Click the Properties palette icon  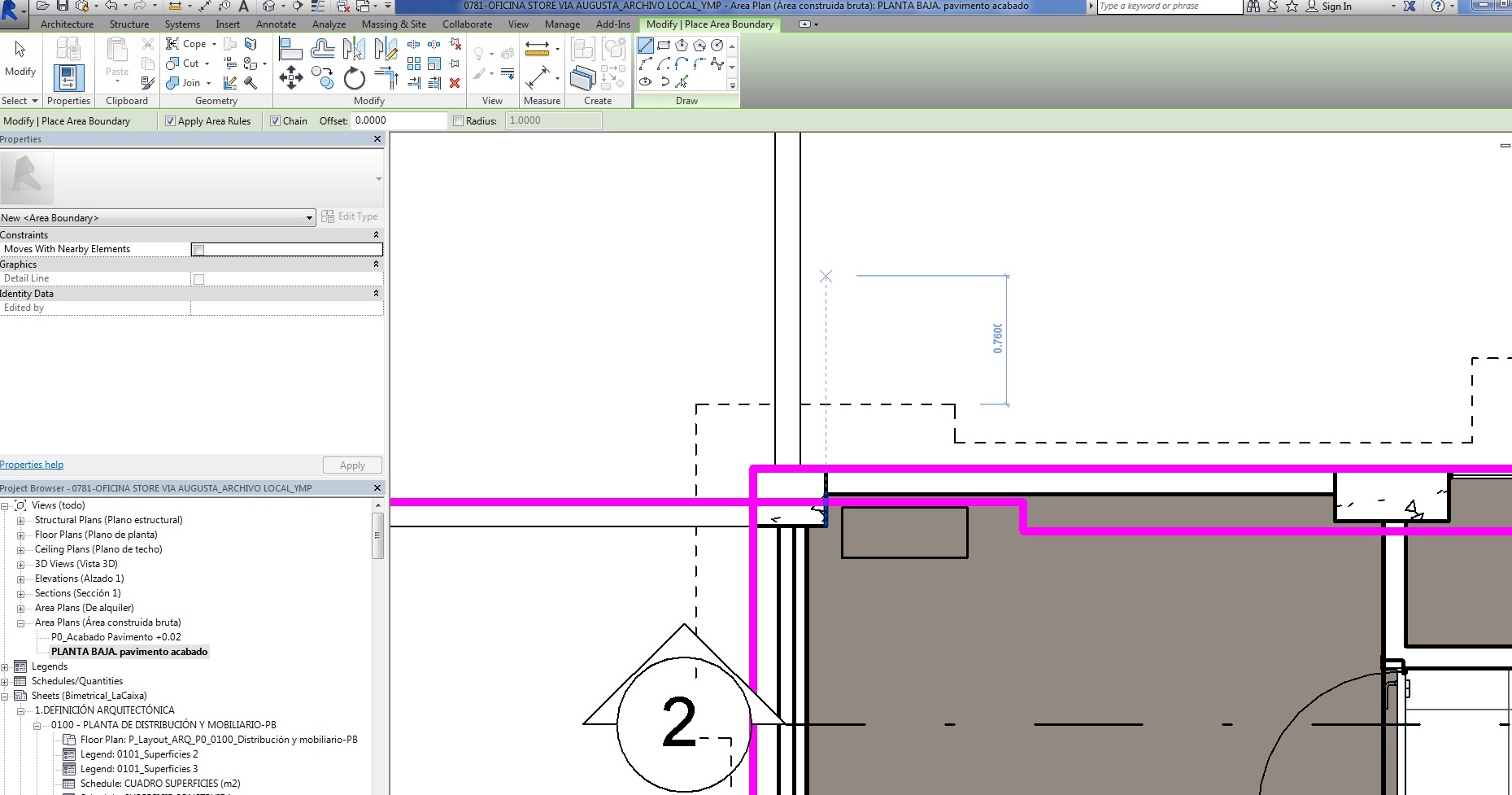pyautogui.click(x=68, y=77)
